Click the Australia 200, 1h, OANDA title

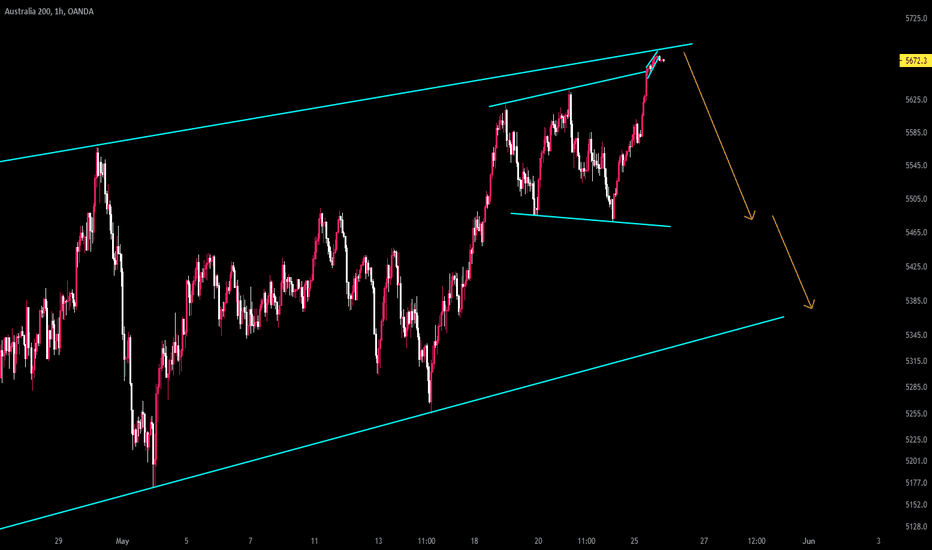(x=49, y=11)
